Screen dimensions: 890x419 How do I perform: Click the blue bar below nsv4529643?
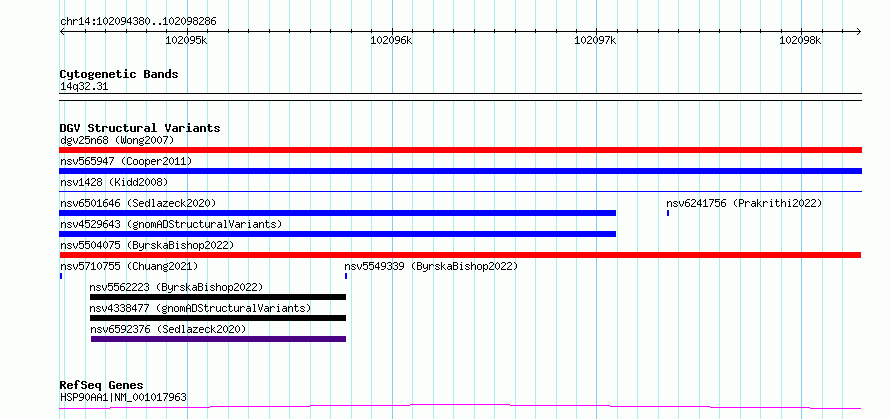click(x=337, y=234)
